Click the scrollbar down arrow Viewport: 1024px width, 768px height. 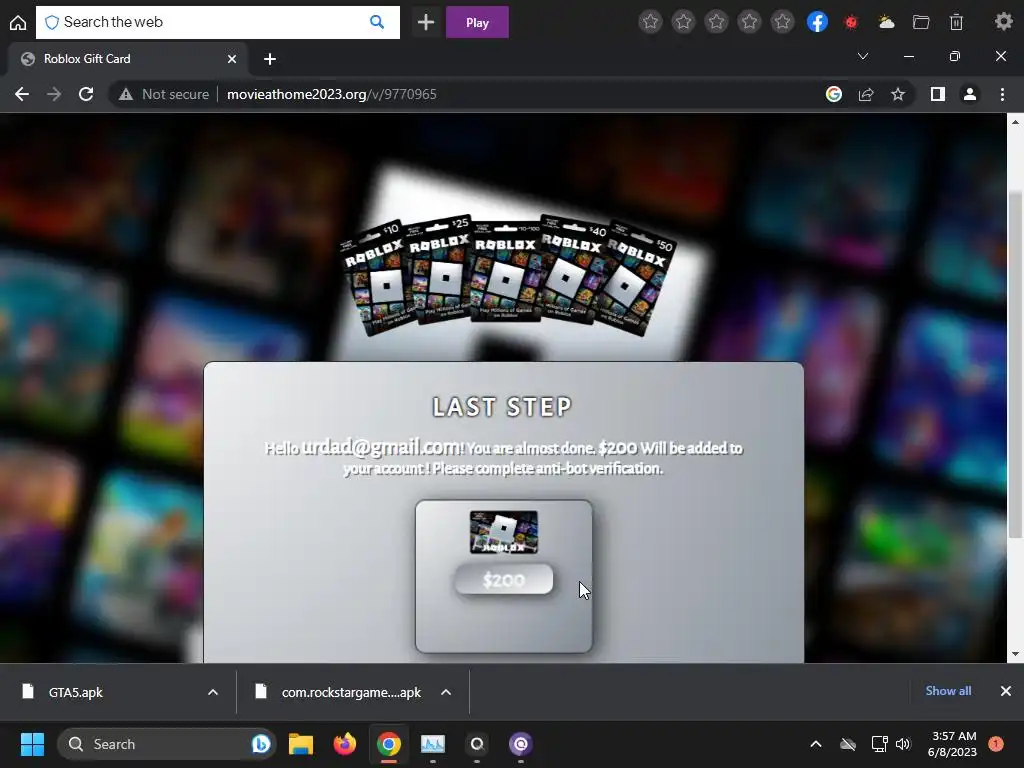tap(1015, 654)
